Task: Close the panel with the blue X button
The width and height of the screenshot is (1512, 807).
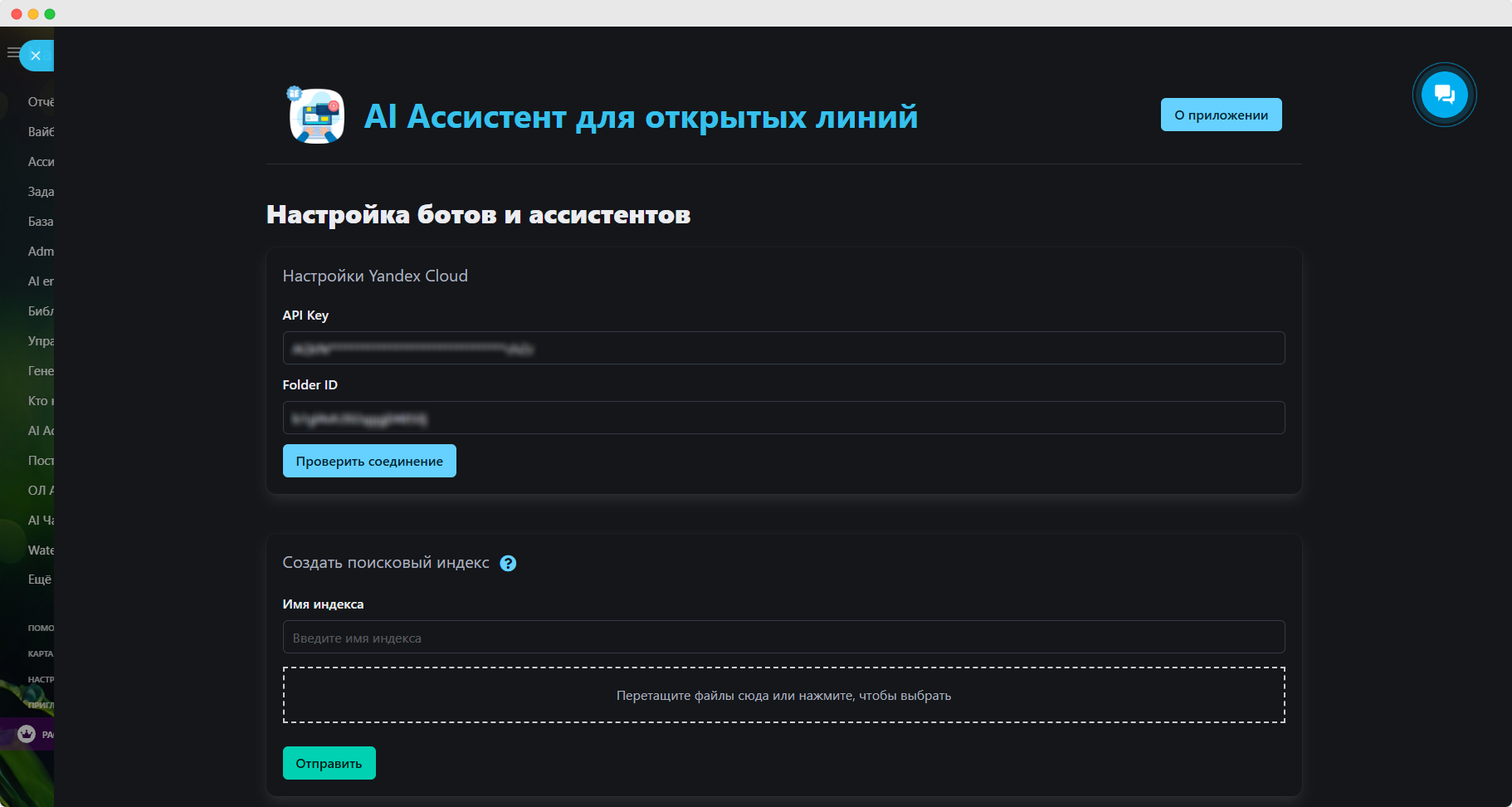Action: pyautogui.click(x=36, y=56)
